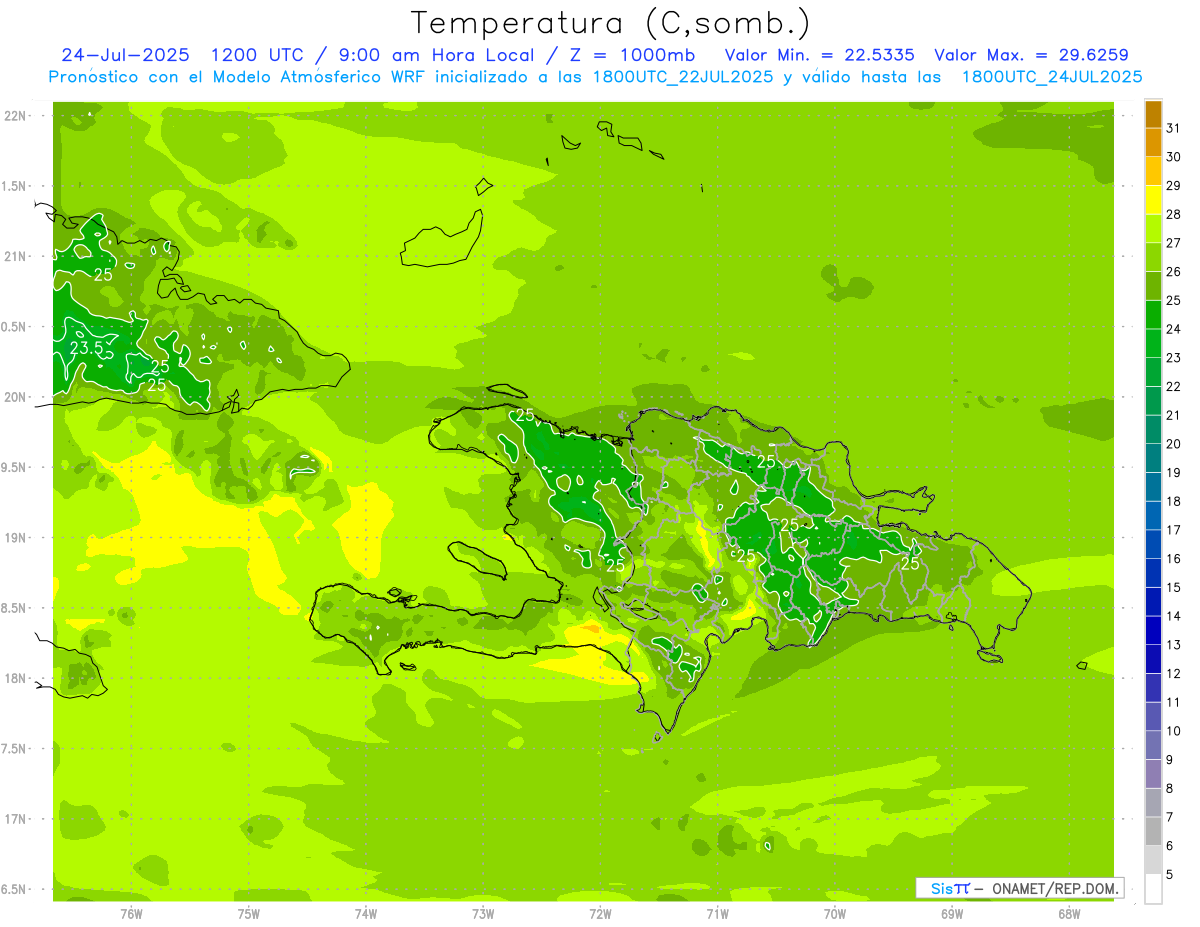Click the '9.5N' latitude axis label
The width and height of the screenshot is (1200, 927).
tap(15, 467)
